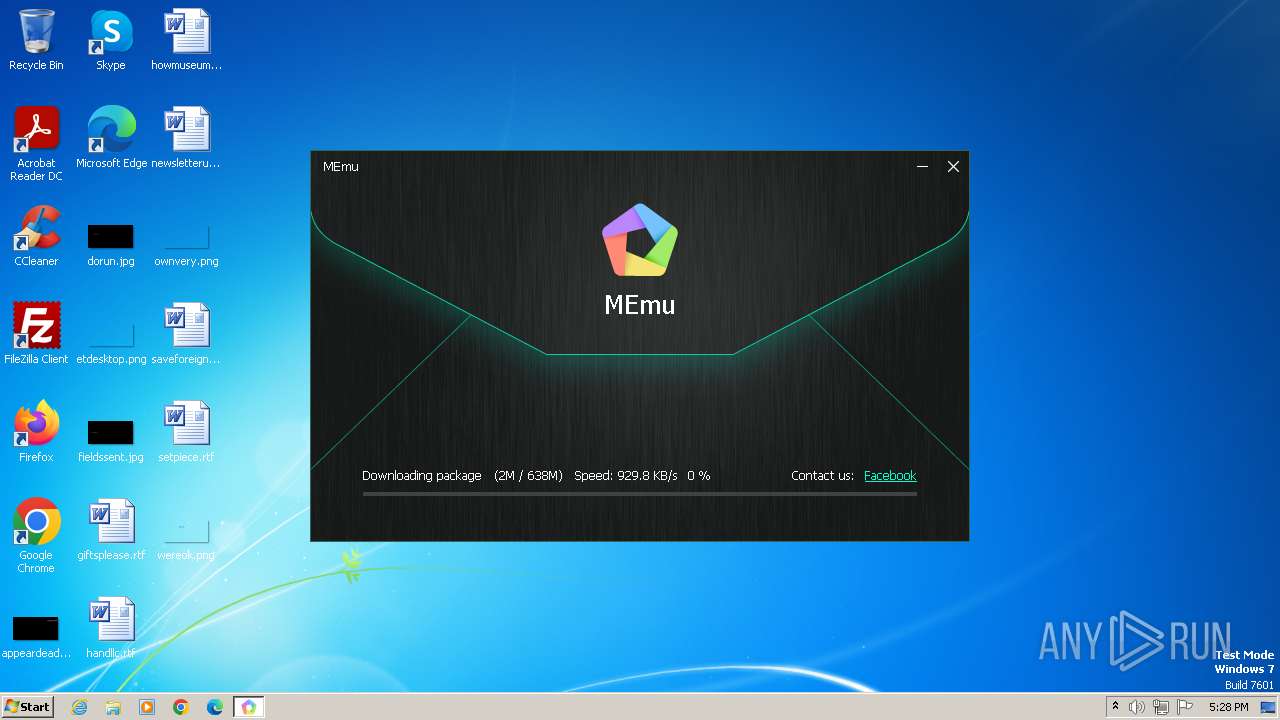Select the howmuseum Word document icon

point(186,40)
